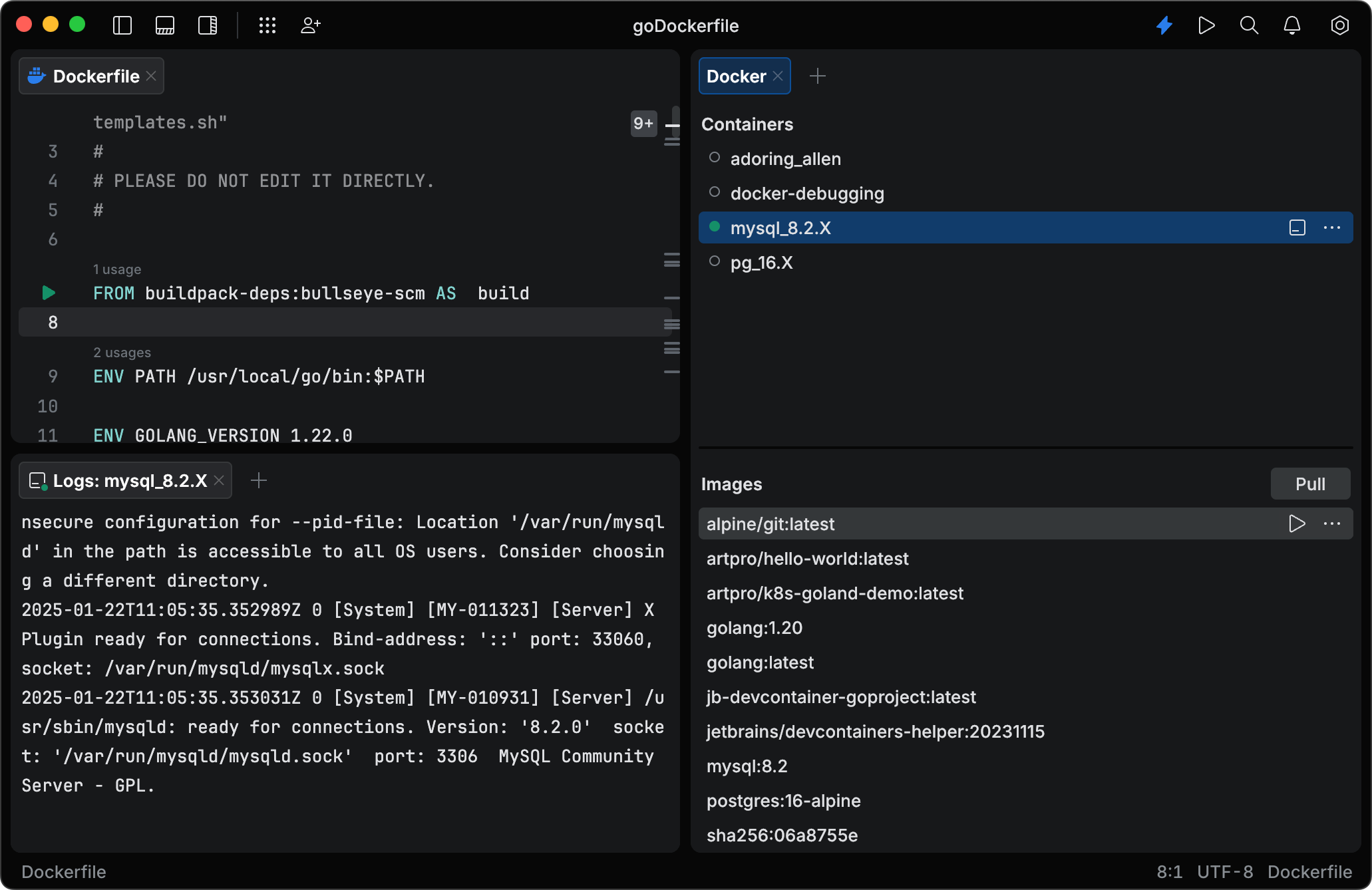
Task: Switch to the Docker tab
Action: click(x=737, y=75)
